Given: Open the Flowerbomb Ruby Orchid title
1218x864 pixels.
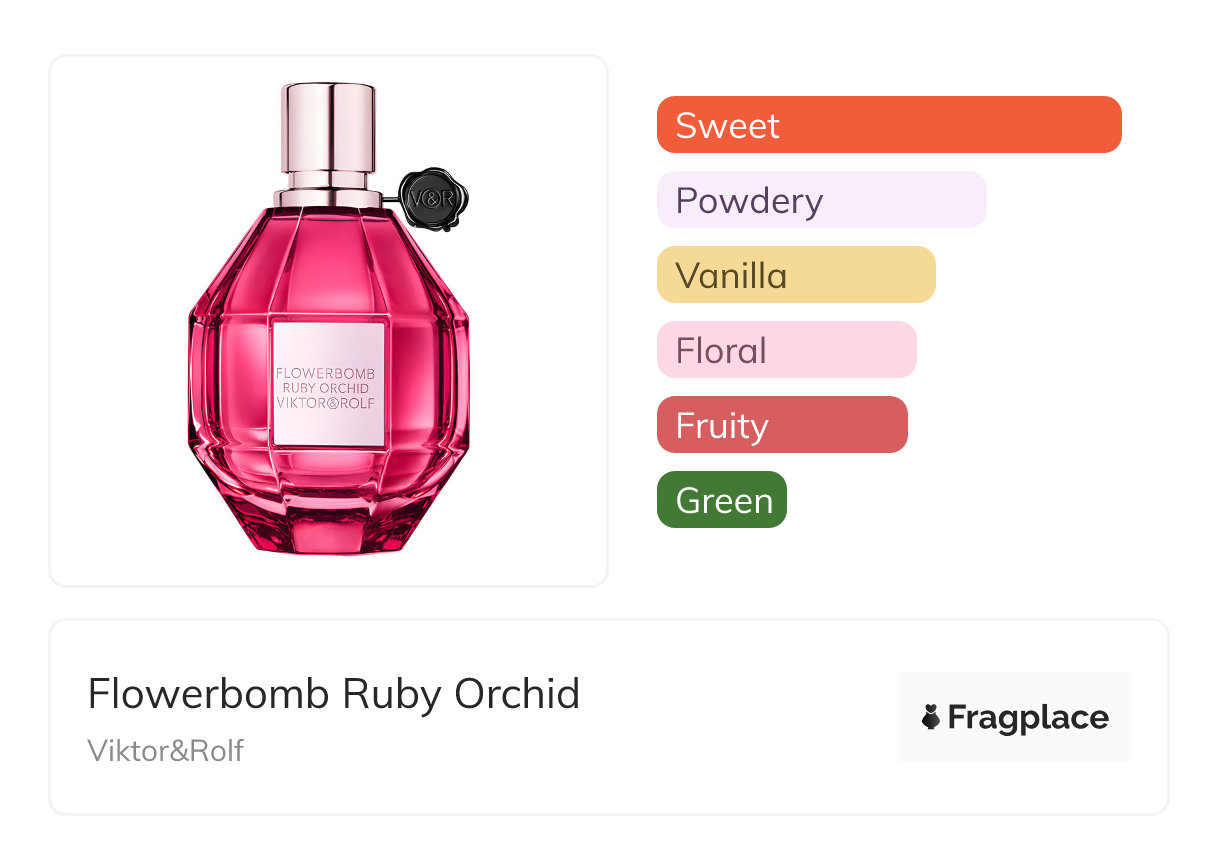Looking at the screenshot, I should (333, 694).
